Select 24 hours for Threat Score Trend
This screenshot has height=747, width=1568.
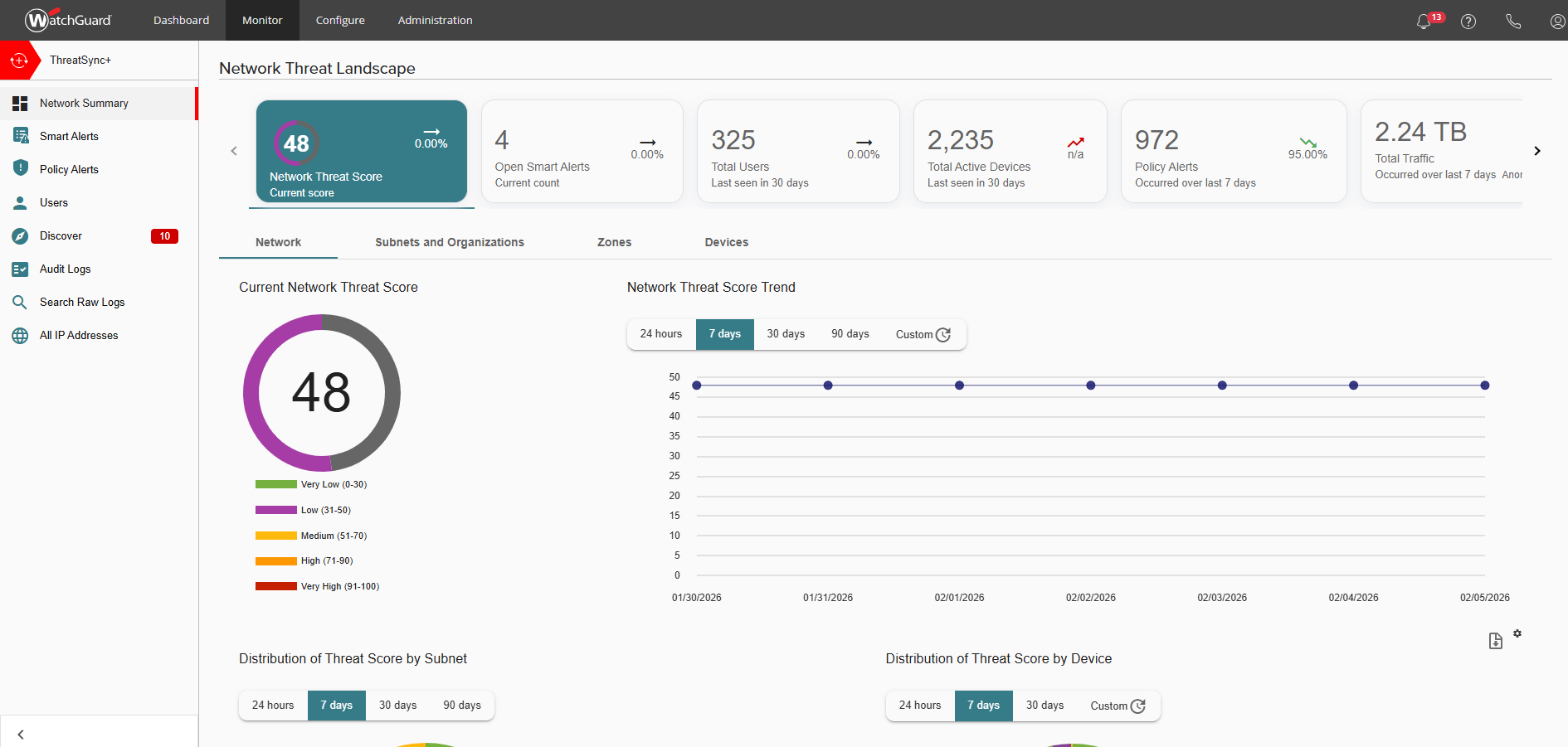click(x=661, y=334)
